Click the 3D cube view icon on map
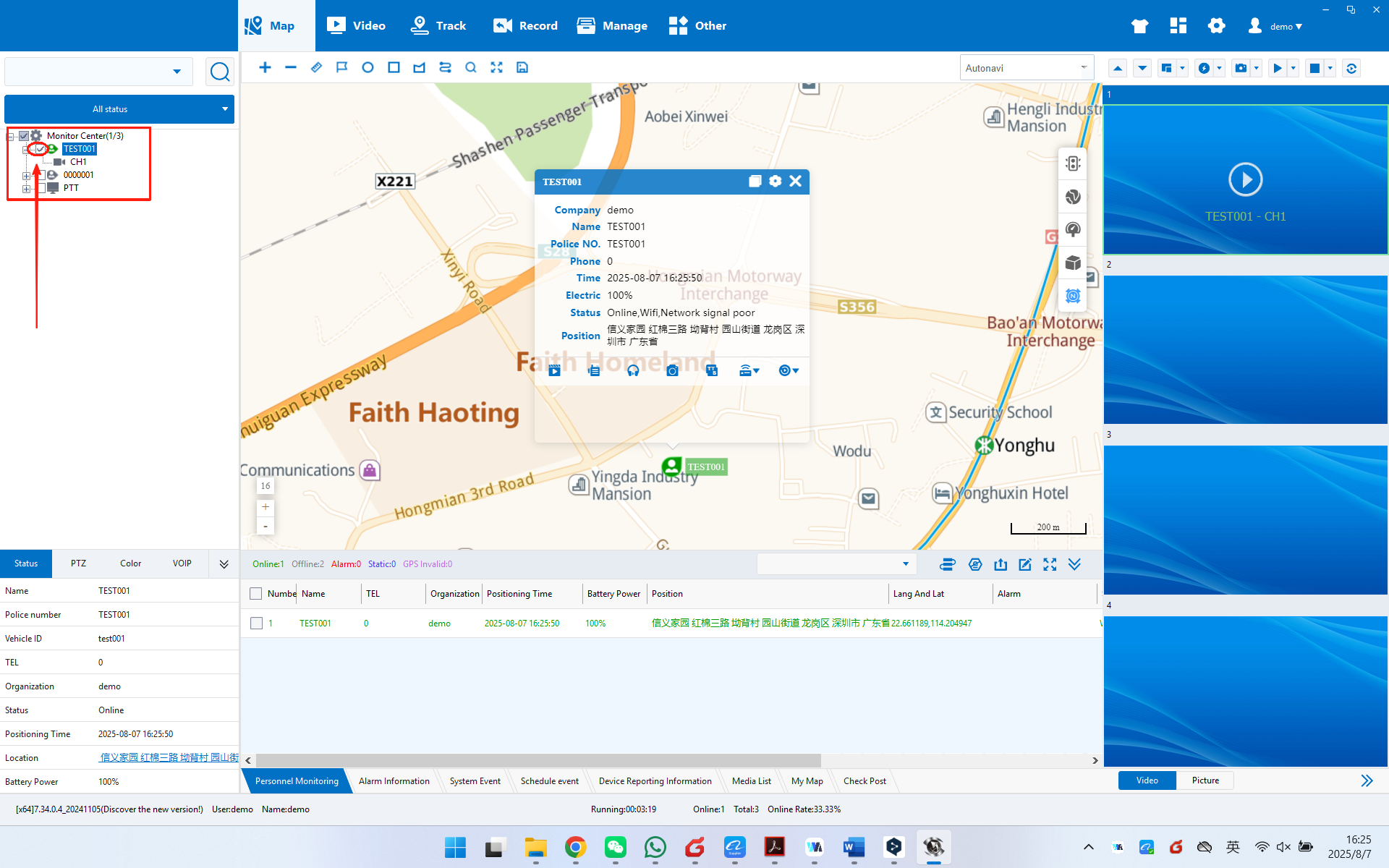This screenshot has height=868, width=1389. pos(1073,263)
